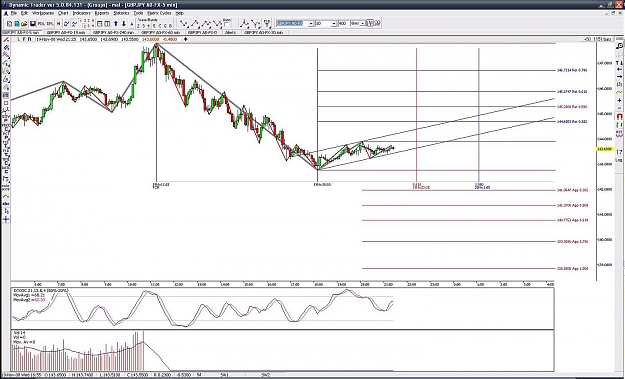Viewport: 625px width, 379px height.
Task: Click the 1151 bars indicator text
Action: 603,39
